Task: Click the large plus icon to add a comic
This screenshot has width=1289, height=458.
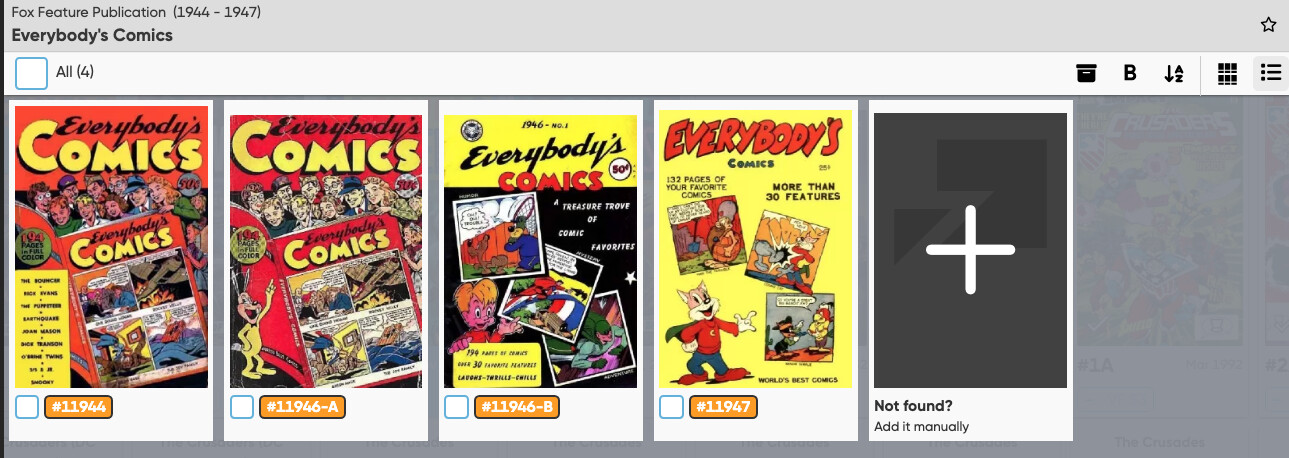Action: (970, 250)
